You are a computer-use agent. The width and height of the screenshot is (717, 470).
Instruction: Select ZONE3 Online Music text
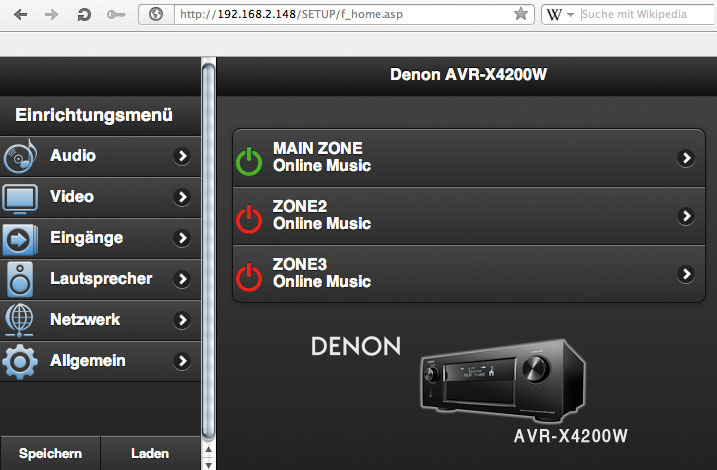[x=322, y=282]
